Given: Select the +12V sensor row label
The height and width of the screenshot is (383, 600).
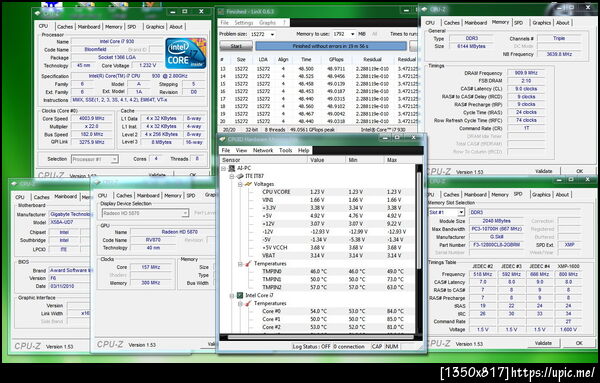Looking at the screenshot, I should [269, 224].
